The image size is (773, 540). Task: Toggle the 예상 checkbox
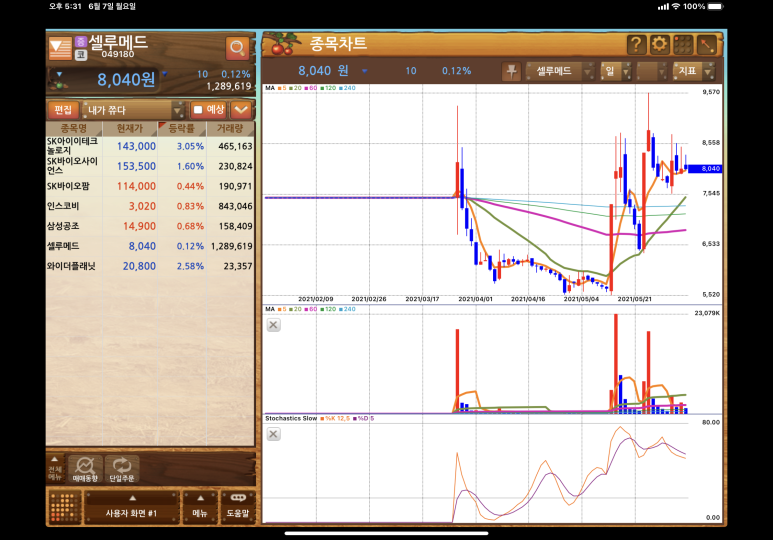click(198, 109)
